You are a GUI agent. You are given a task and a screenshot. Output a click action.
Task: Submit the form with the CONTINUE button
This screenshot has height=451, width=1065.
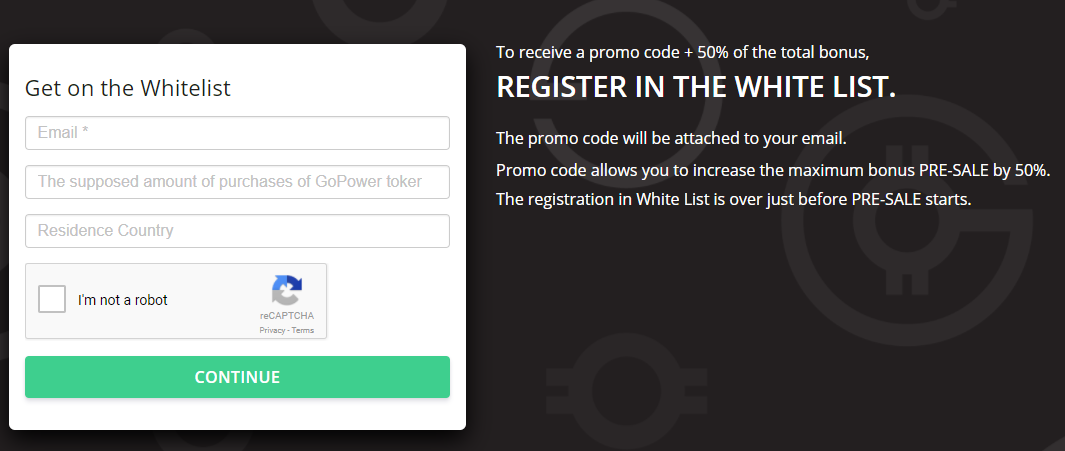pyautogui.click(x=237, y=377)
